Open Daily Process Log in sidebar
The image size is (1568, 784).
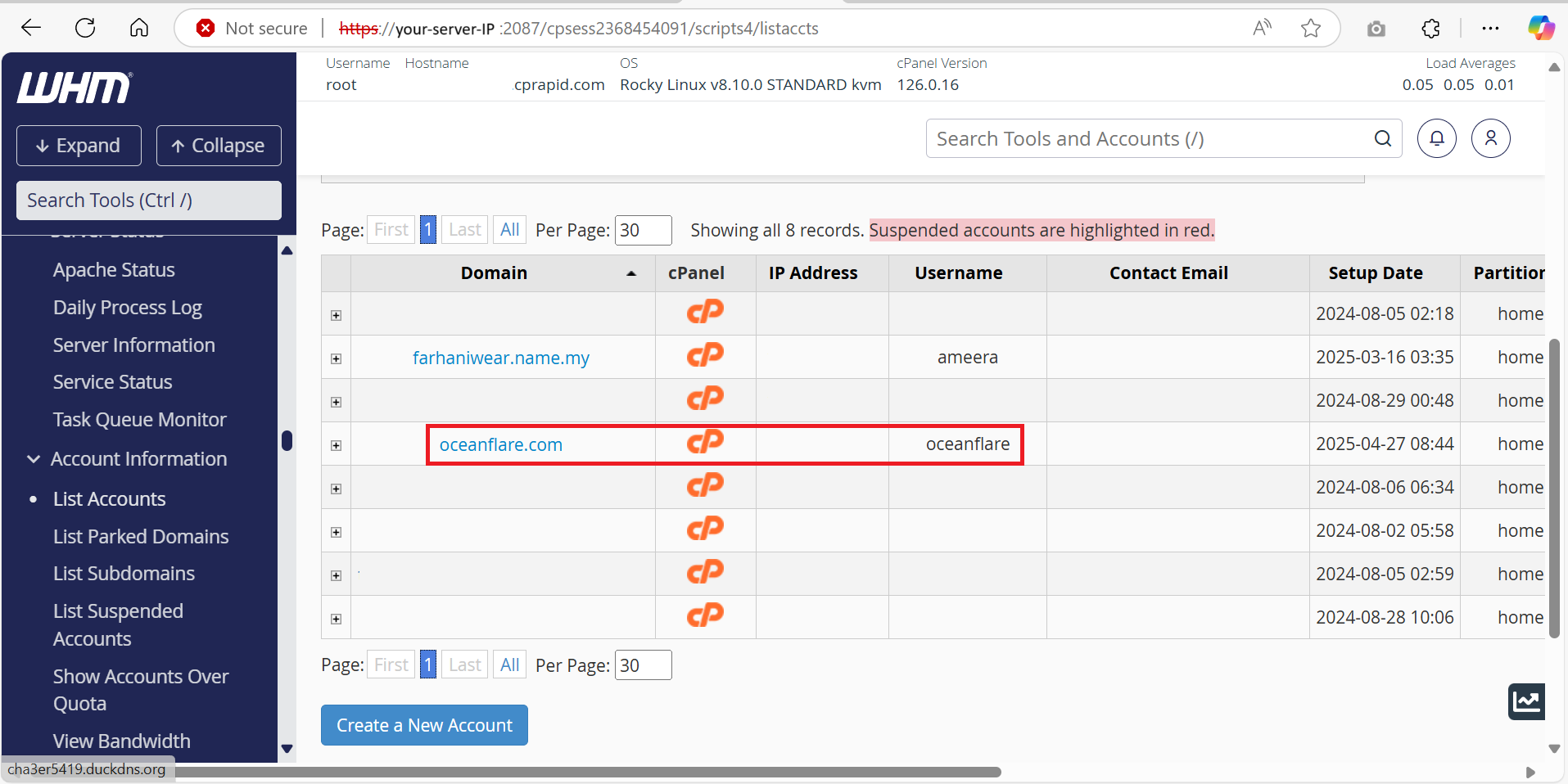point(127,308)
